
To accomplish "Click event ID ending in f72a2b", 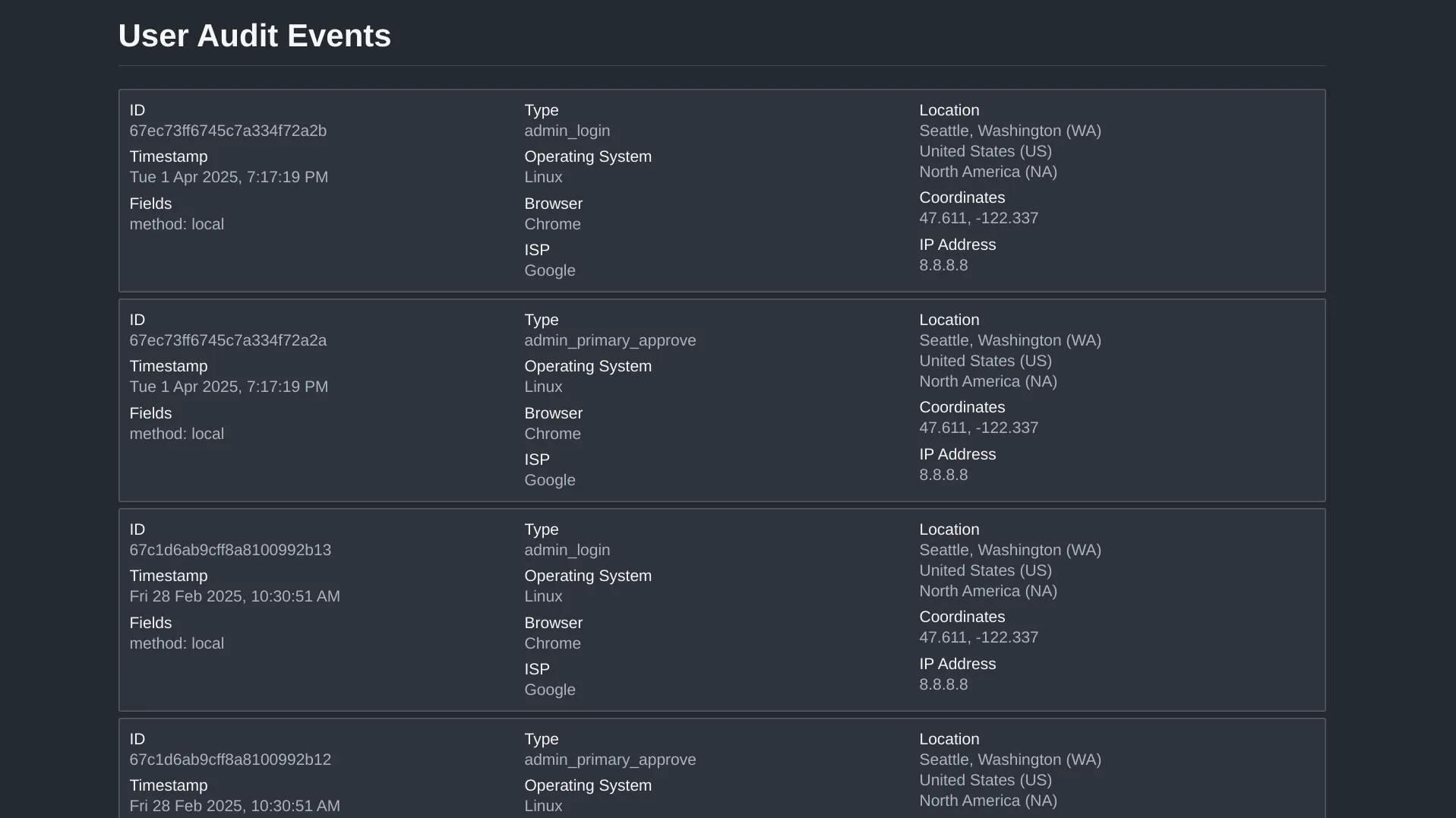I will point(228,131).
